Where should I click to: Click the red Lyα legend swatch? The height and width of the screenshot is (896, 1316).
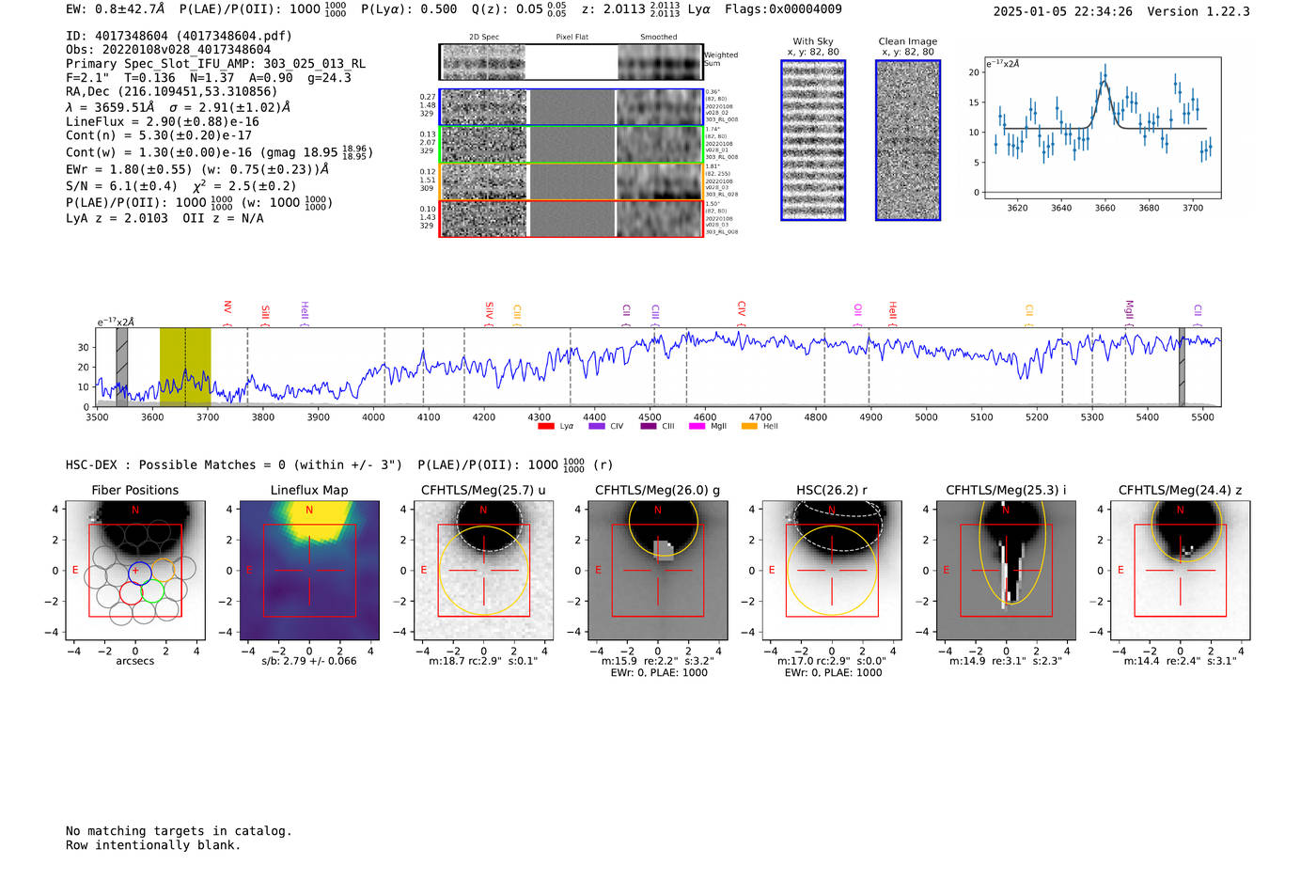[545, 427]
